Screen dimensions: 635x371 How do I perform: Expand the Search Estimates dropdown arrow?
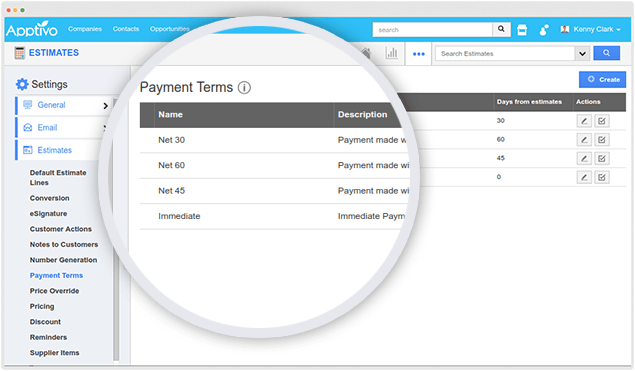pos(582,53)
